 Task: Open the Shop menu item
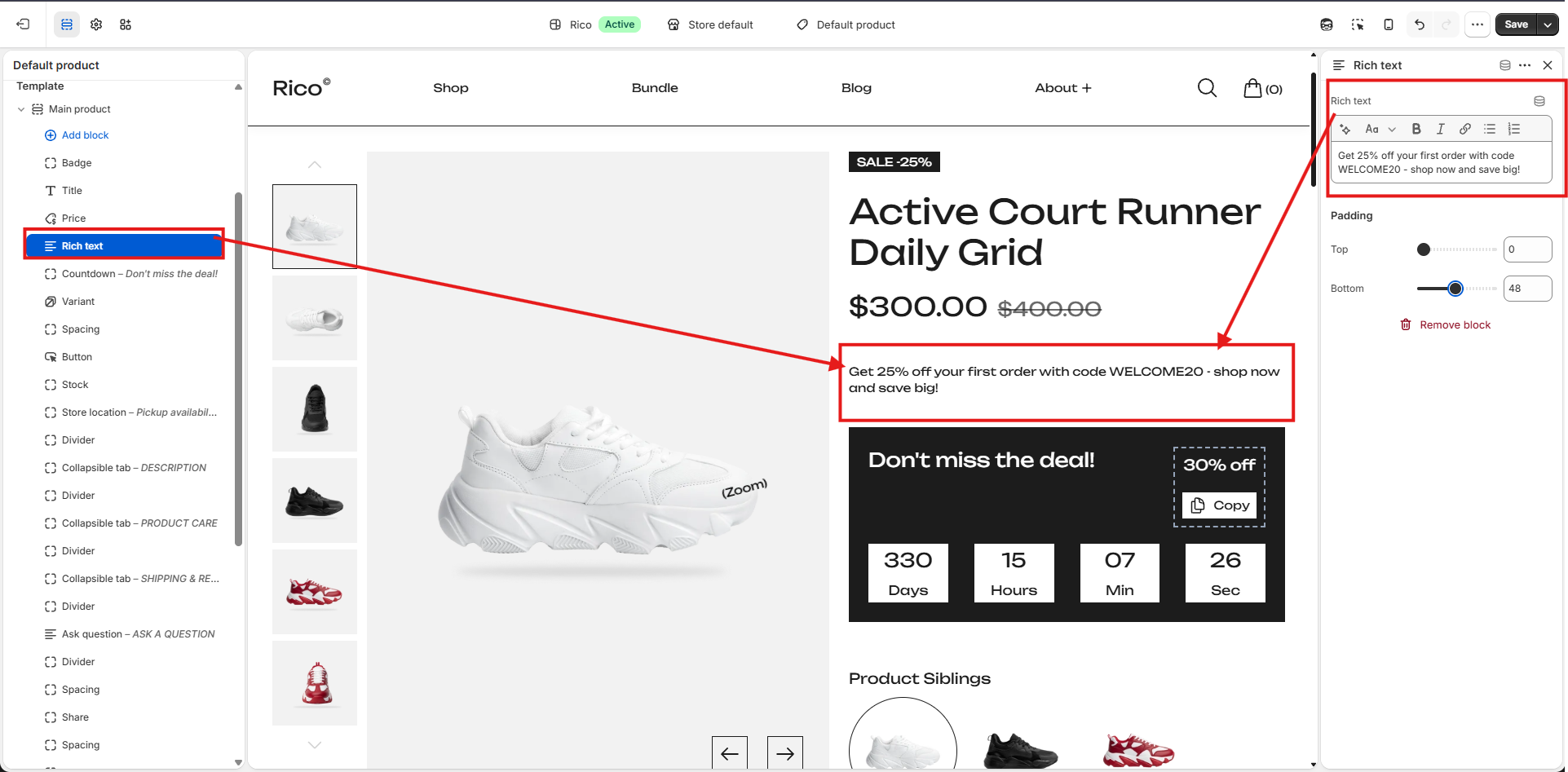click(450, 88)
